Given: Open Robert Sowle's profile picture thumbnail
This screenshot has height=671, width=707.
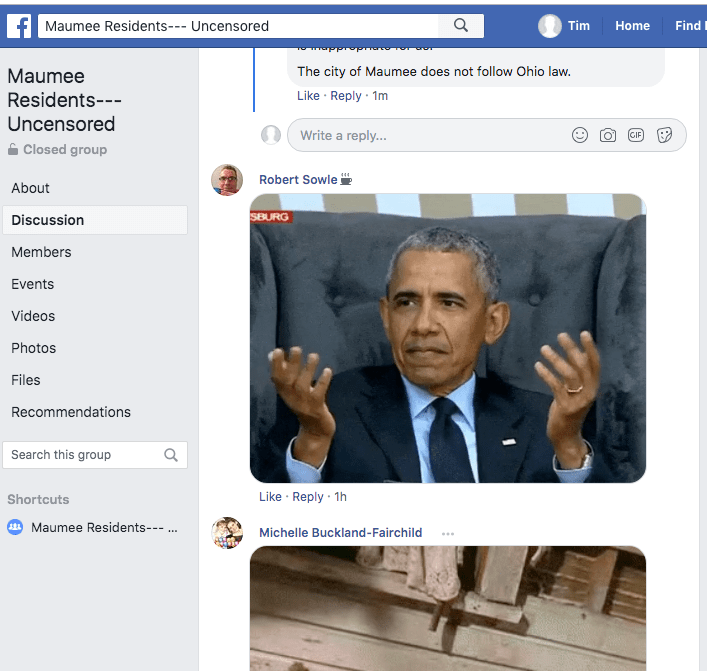Looking at the screenshot, I should tap(227, 180).
